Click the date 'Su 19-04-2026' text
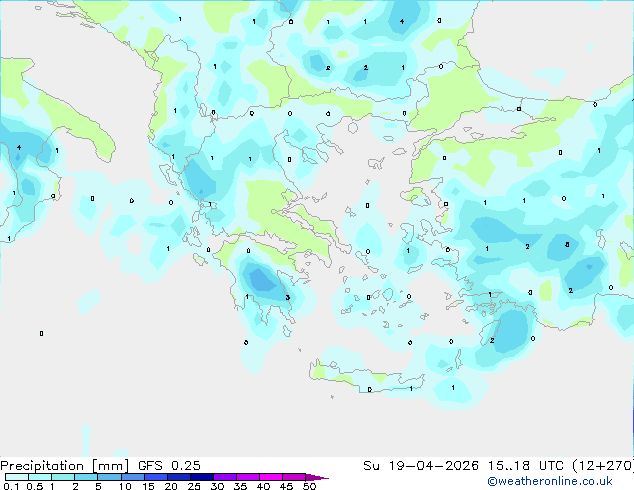The height and width of the screenshot is (490, 634). click(421, 466)
